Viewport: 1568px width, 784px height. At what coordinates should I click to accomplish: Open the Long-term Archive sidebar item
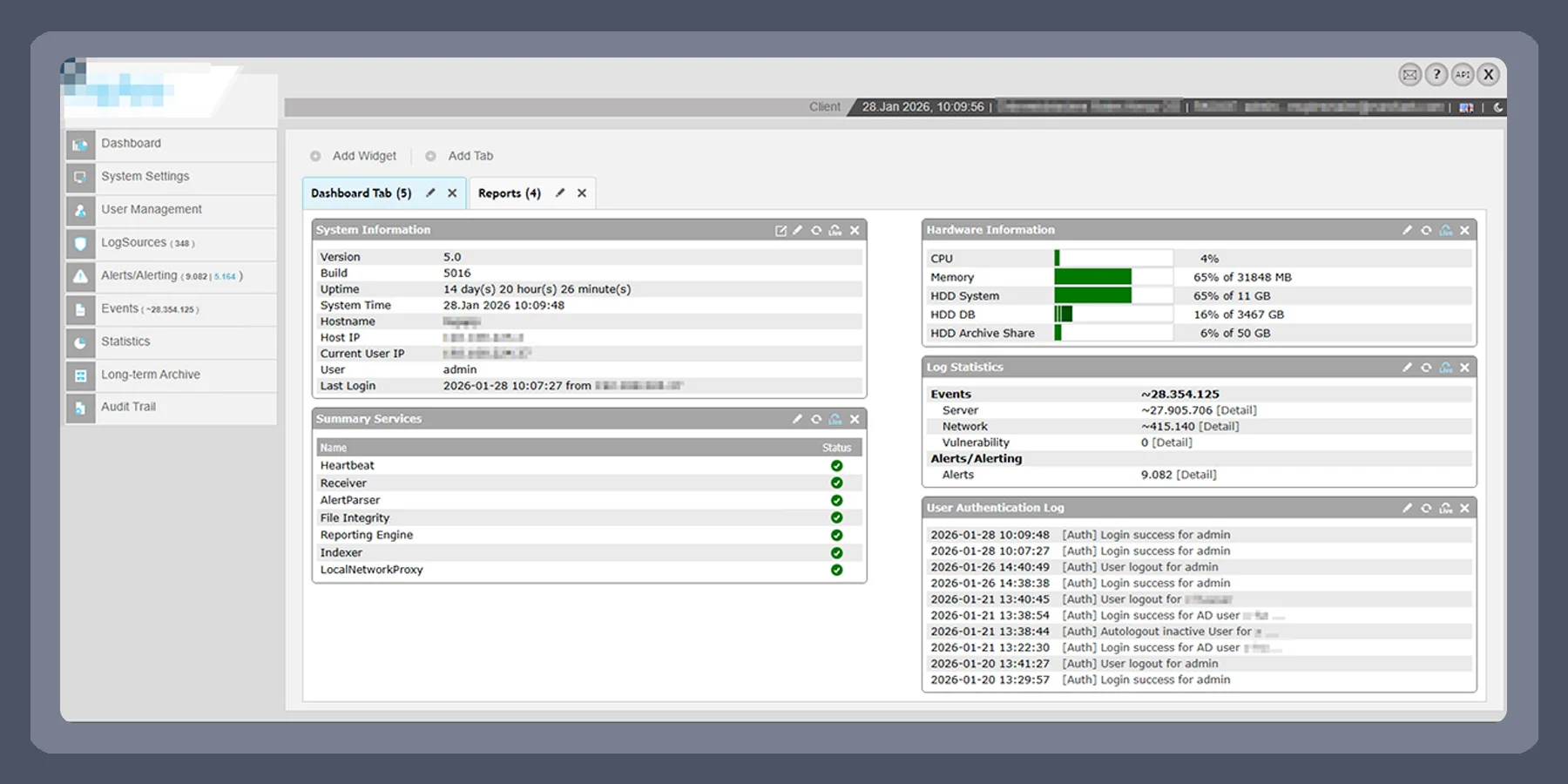[x=150, y=375]
